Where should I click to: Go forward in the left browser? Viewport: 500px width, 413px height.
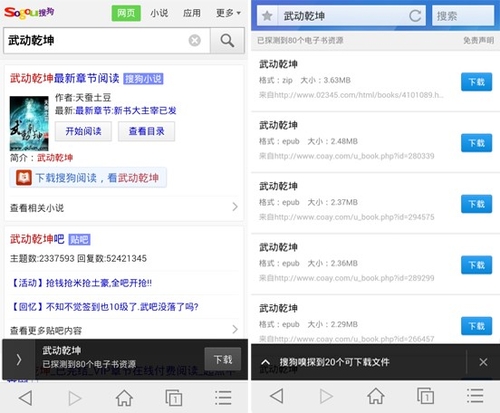pyautogui.click(x=75, y=398)
